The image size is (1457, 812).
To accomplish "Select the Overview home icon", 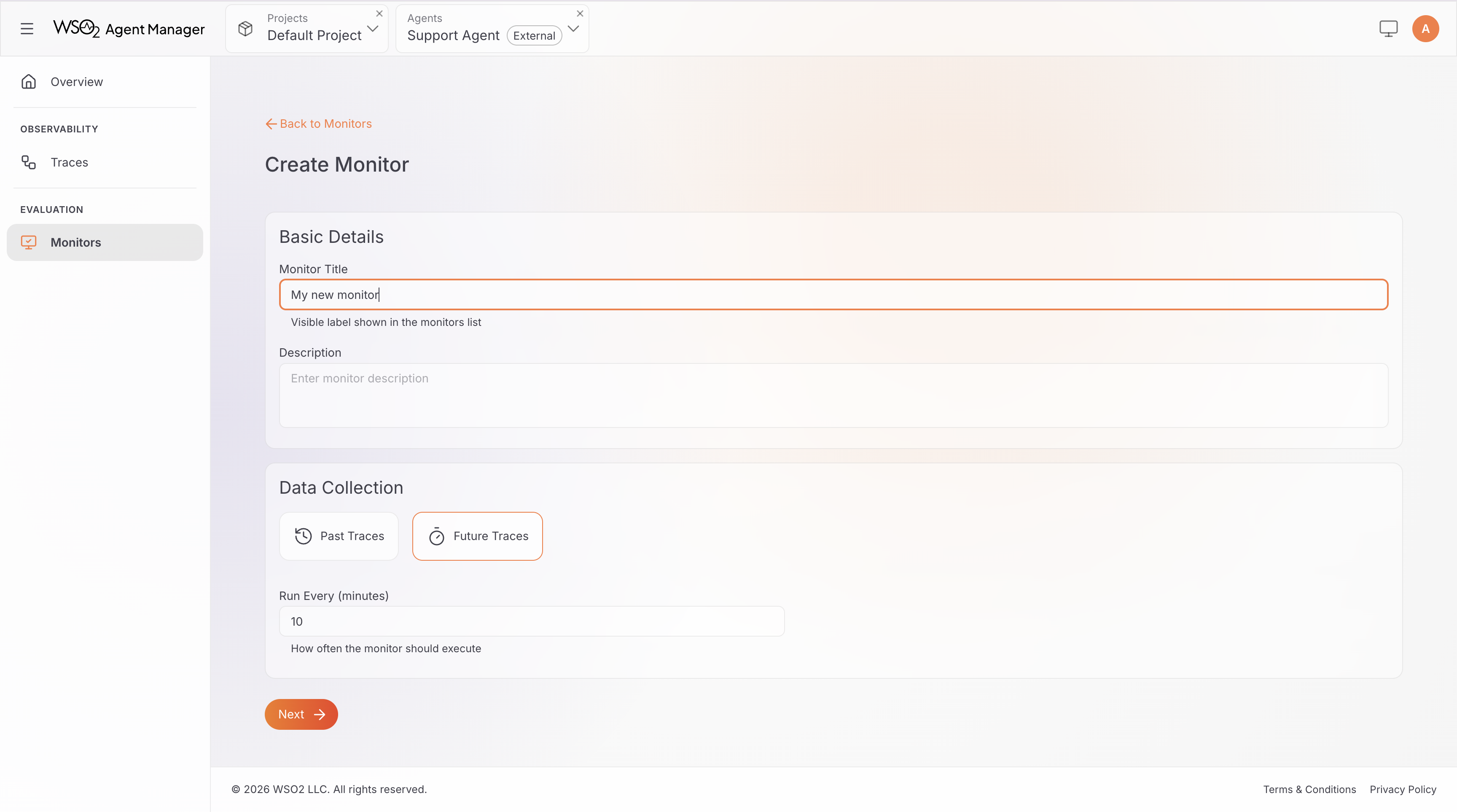I will point(29,81).
